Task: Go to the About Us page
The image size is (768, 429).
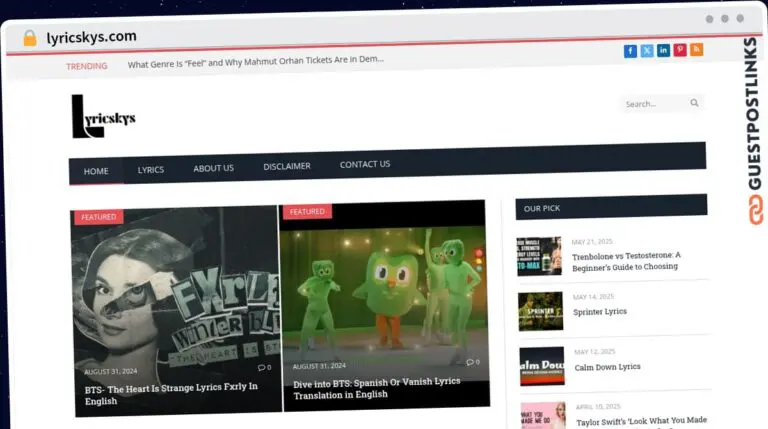Action: (x=213, y=168)
